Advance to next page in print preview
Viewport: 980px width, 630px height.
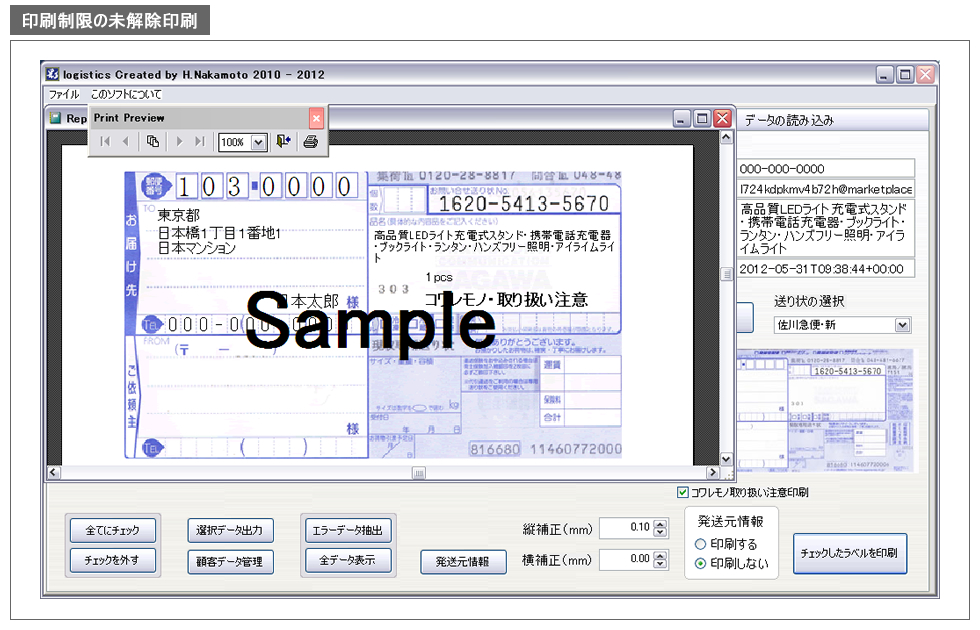(x=180, y=141)
